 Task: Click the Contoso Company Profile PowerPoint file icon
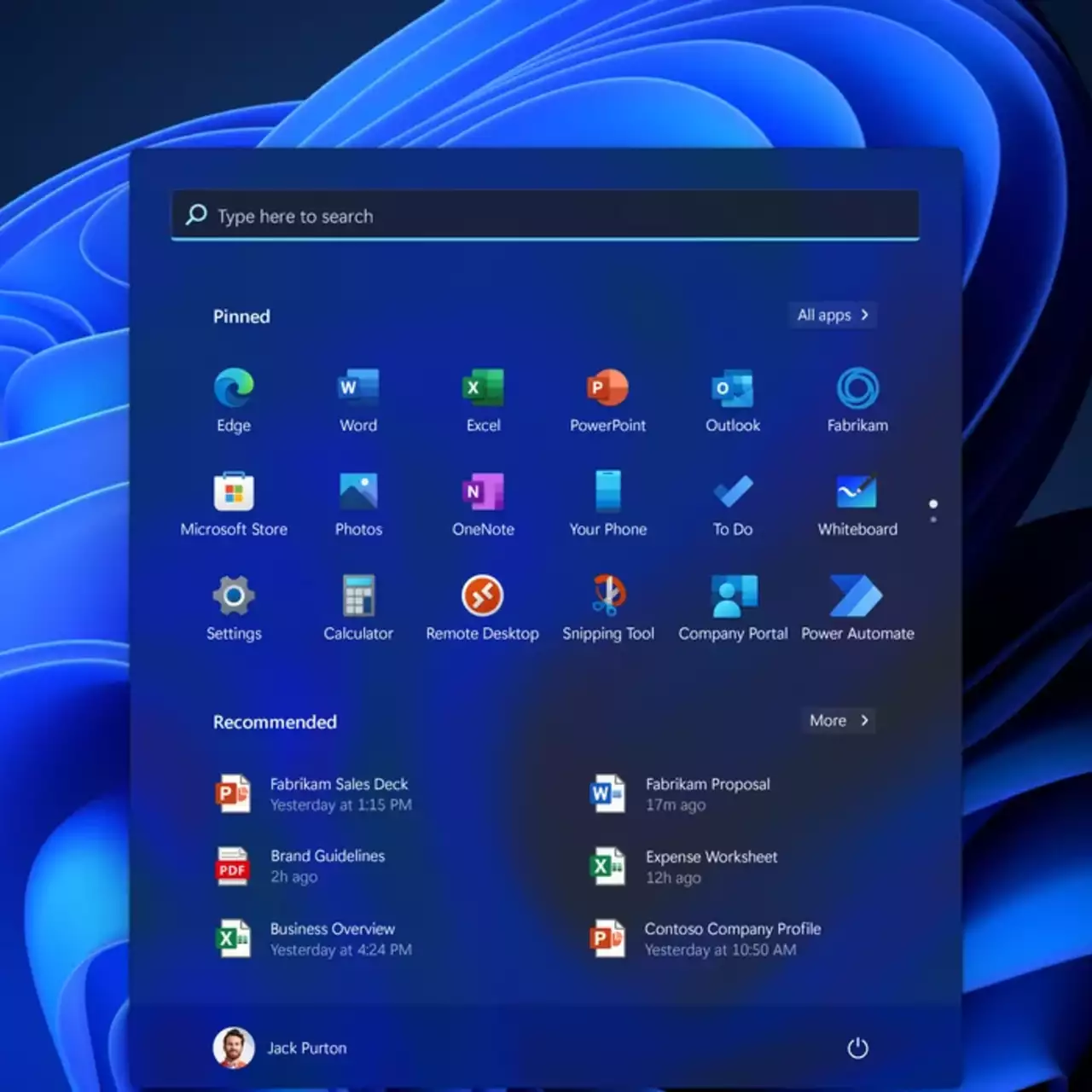pos(608,938)
